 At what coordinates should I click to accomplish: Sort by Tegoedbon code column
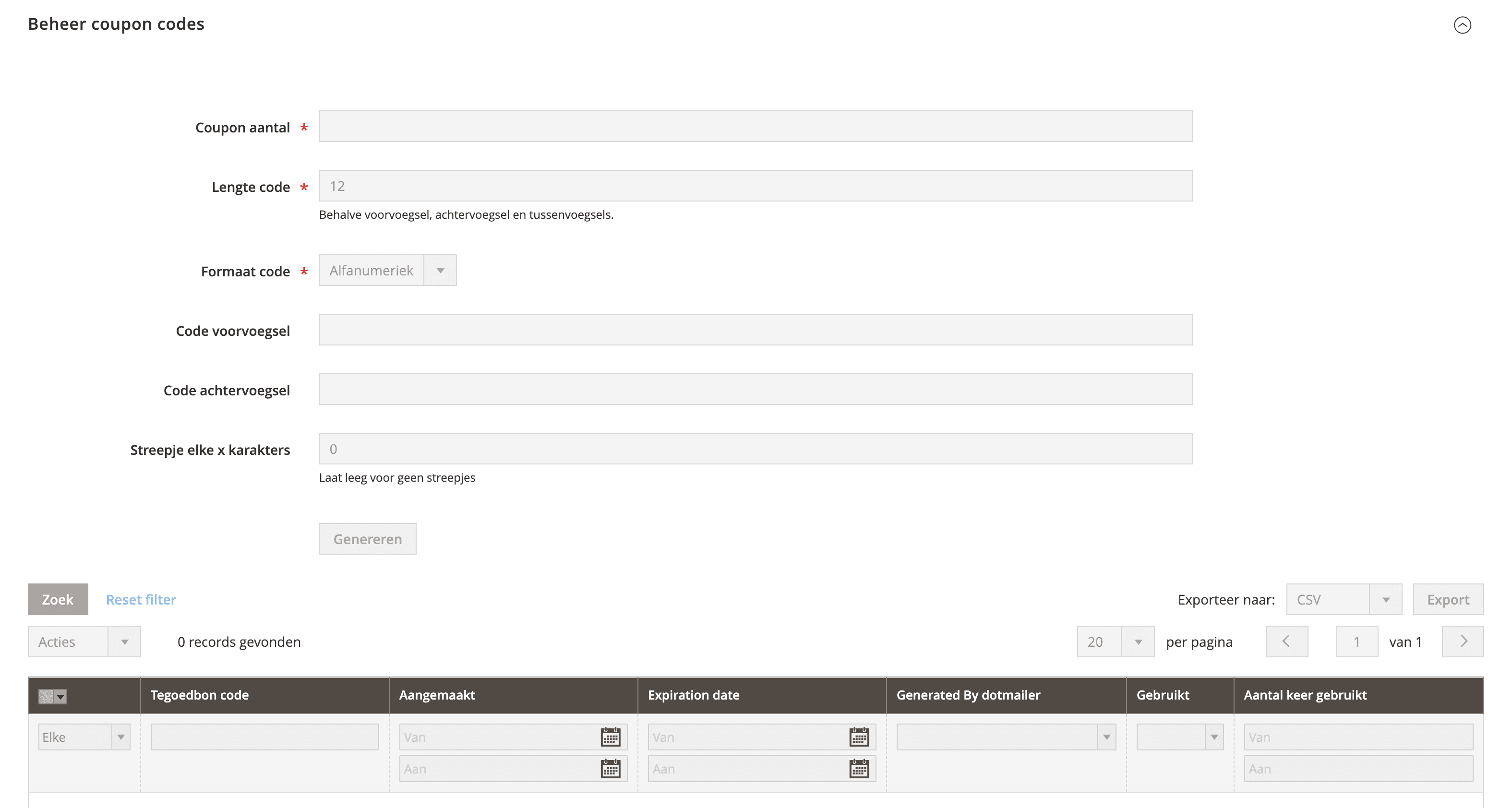coord(264,695)
